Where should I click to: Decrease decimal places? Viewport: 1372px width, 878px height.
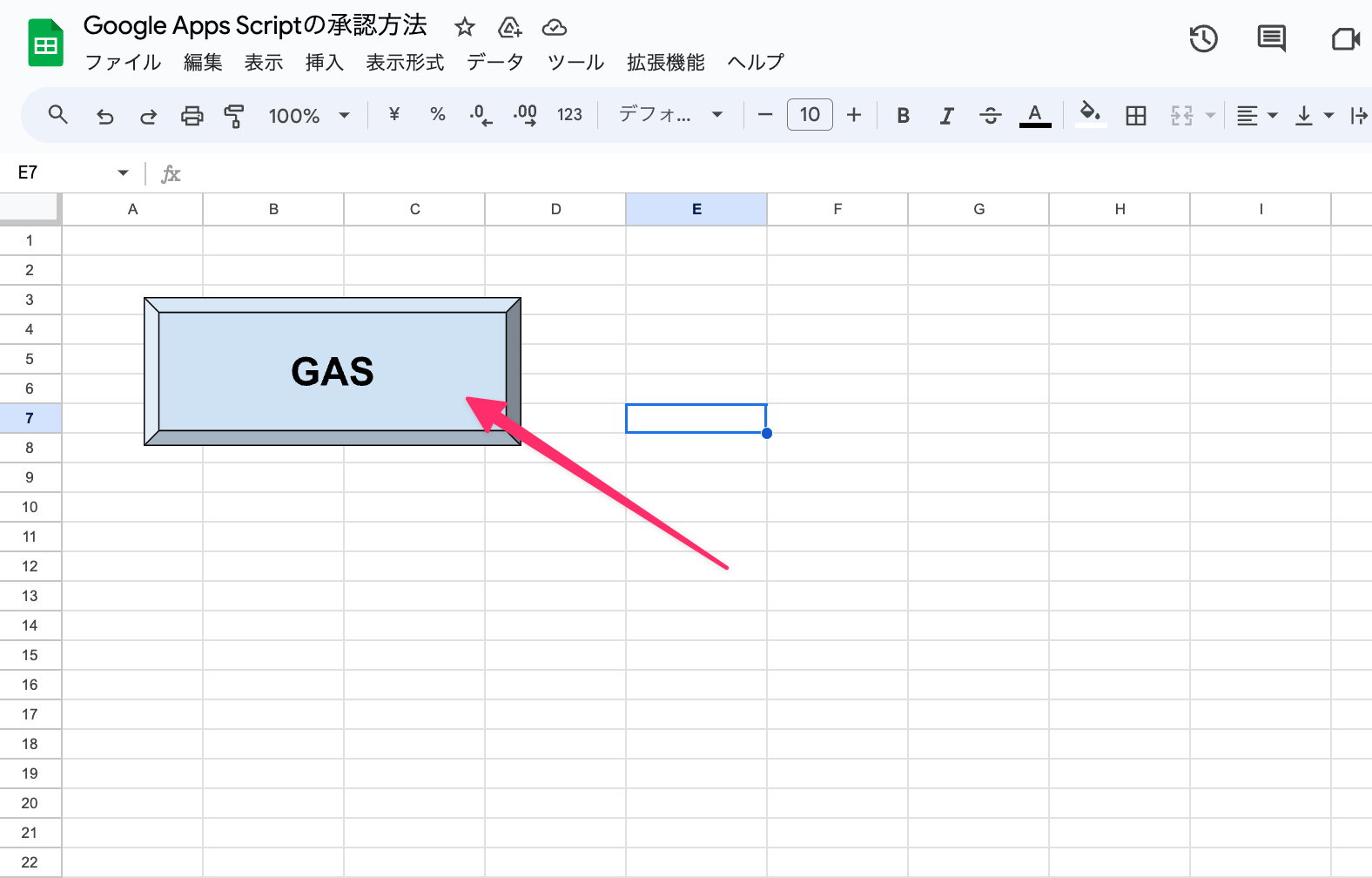481,115
